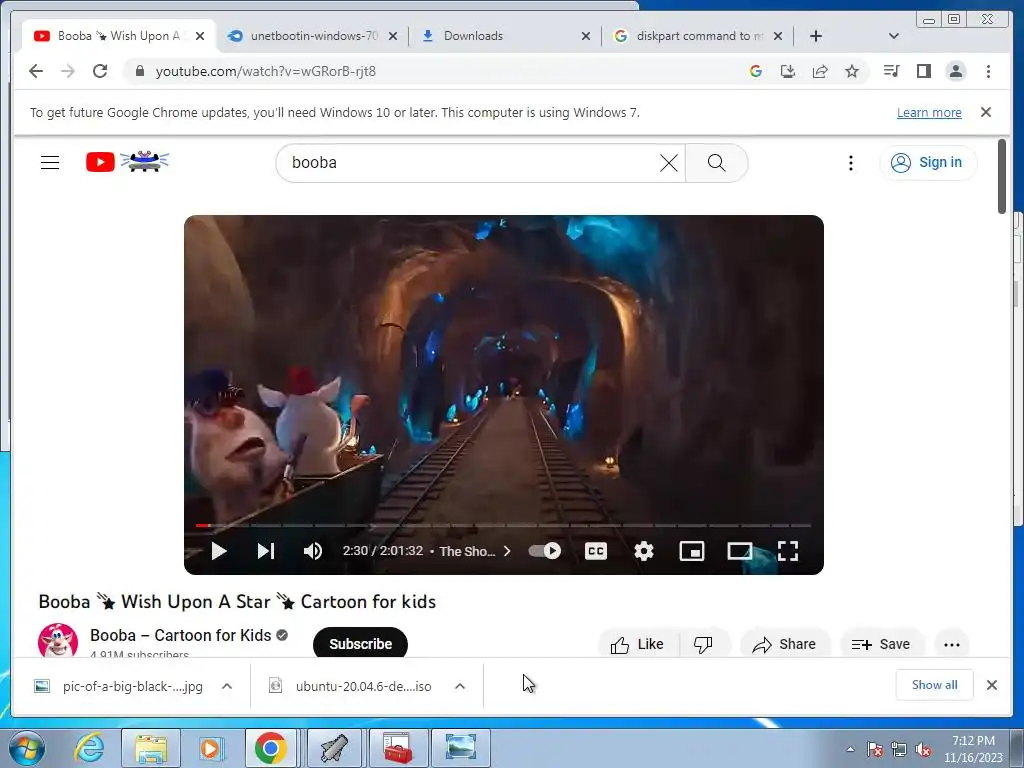Seek on the video progress bar
This screenshot has height=768, width=1024.
[503, 525]
